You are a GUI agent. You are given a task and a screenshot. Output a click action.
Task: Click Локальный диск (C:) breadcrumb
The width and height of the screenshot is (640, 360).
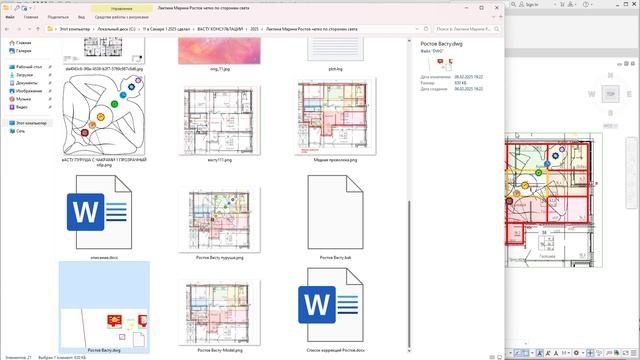[116, 29]
